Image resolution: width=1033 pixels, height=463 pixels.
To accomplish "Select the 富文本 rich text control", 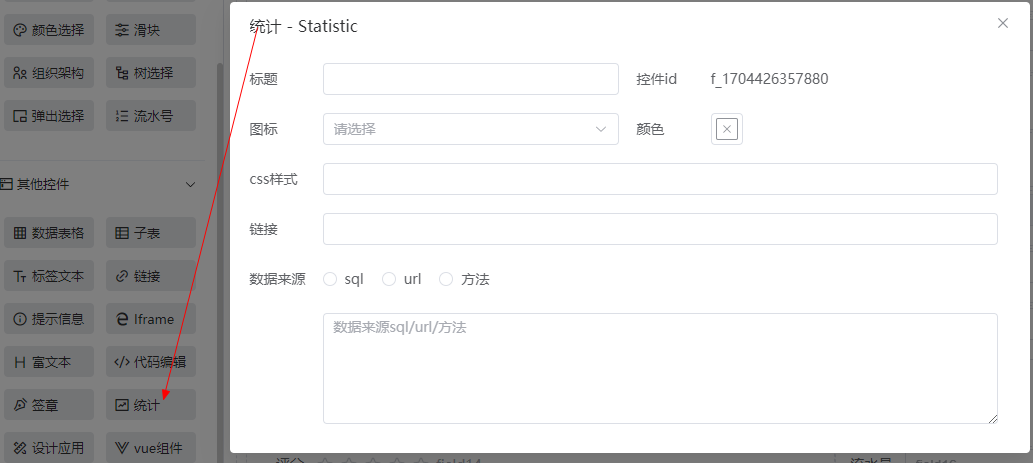I will click(49, 362).
